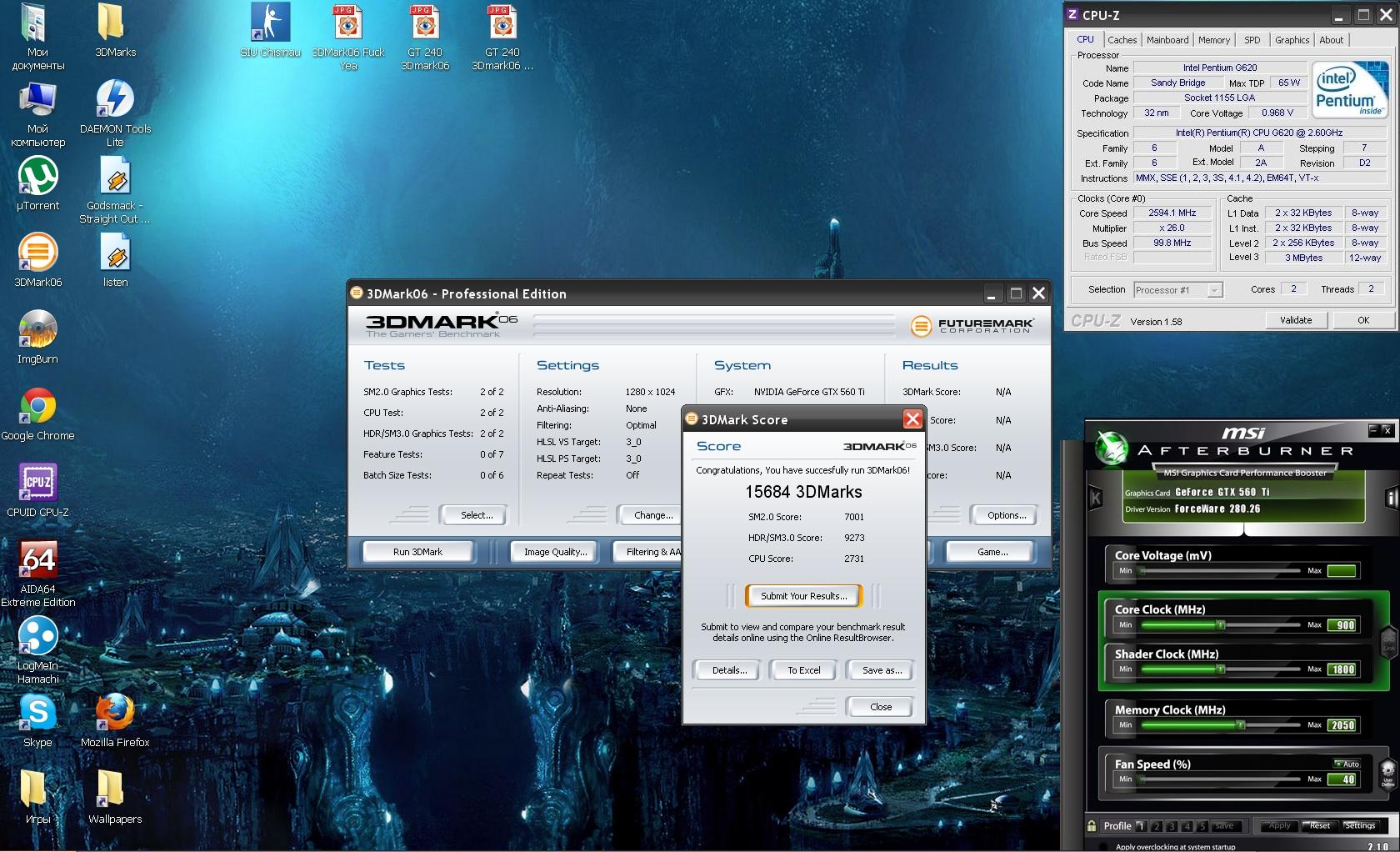Select Afterburner profile slot 5
Image resolution: width=1400 pixels, height=852 pixels.
pos(1202,826)
